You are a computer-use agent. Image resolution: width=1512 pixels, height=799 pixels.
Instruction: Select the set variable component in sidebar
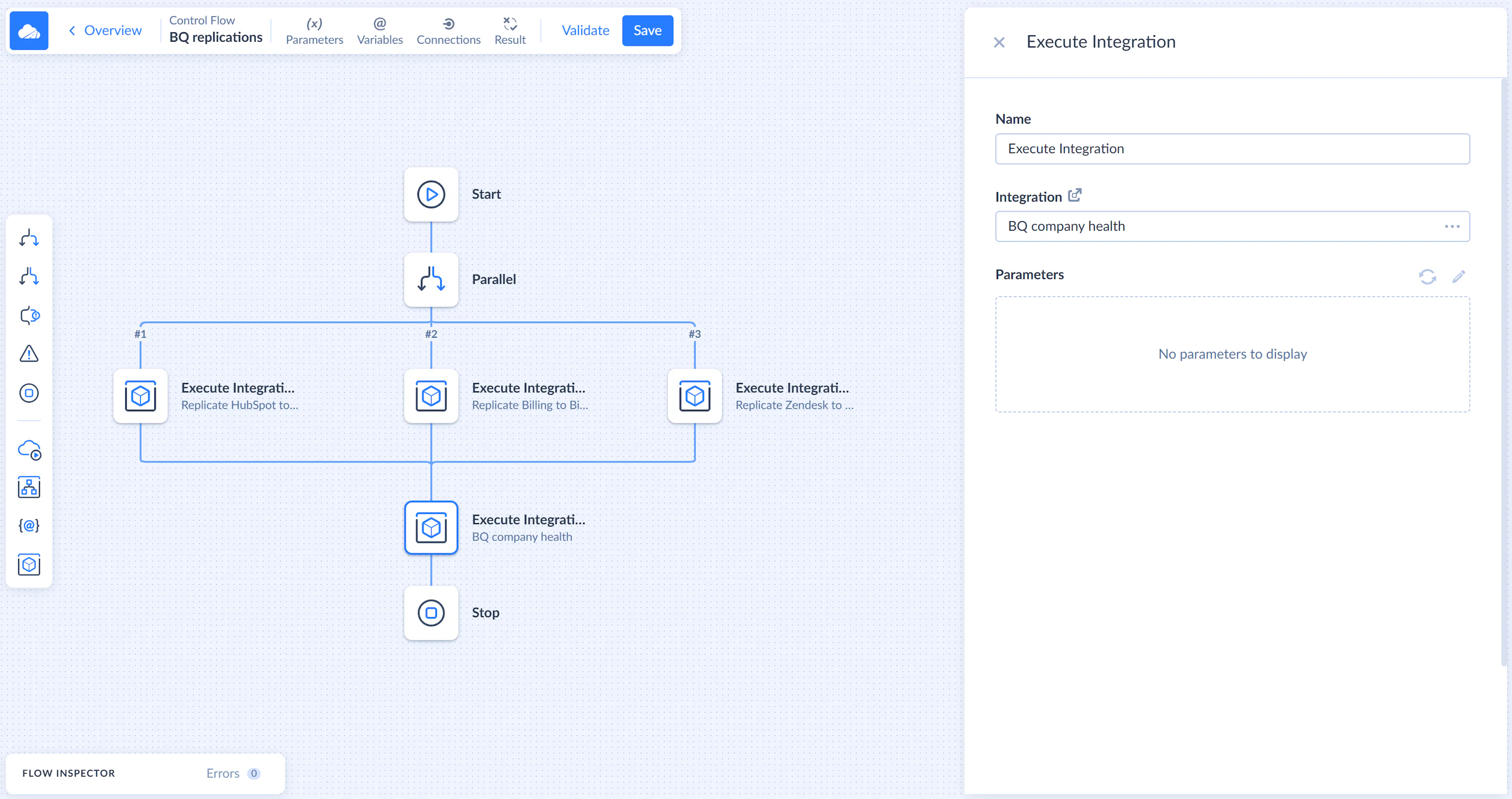(29, 525)
